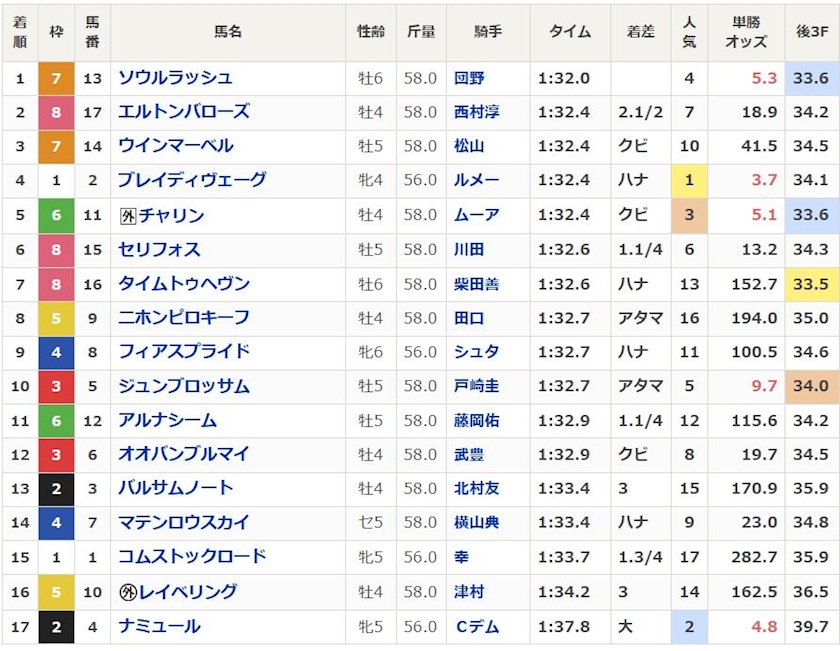Click the boxed 外 icon beside チャリン
The height and width of the screenshot is (651, 840).
click(127, 216)
